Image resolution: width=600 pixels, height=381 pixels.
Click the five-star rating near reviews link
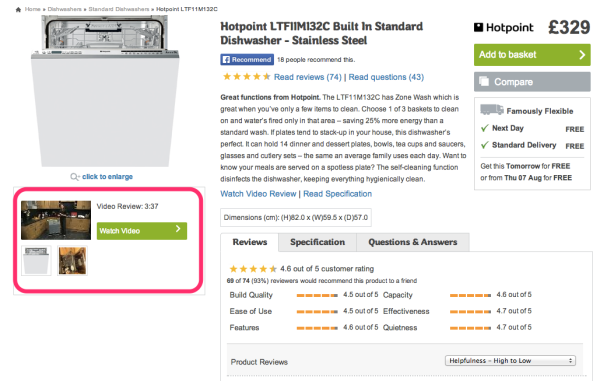(x=246, y=77)
